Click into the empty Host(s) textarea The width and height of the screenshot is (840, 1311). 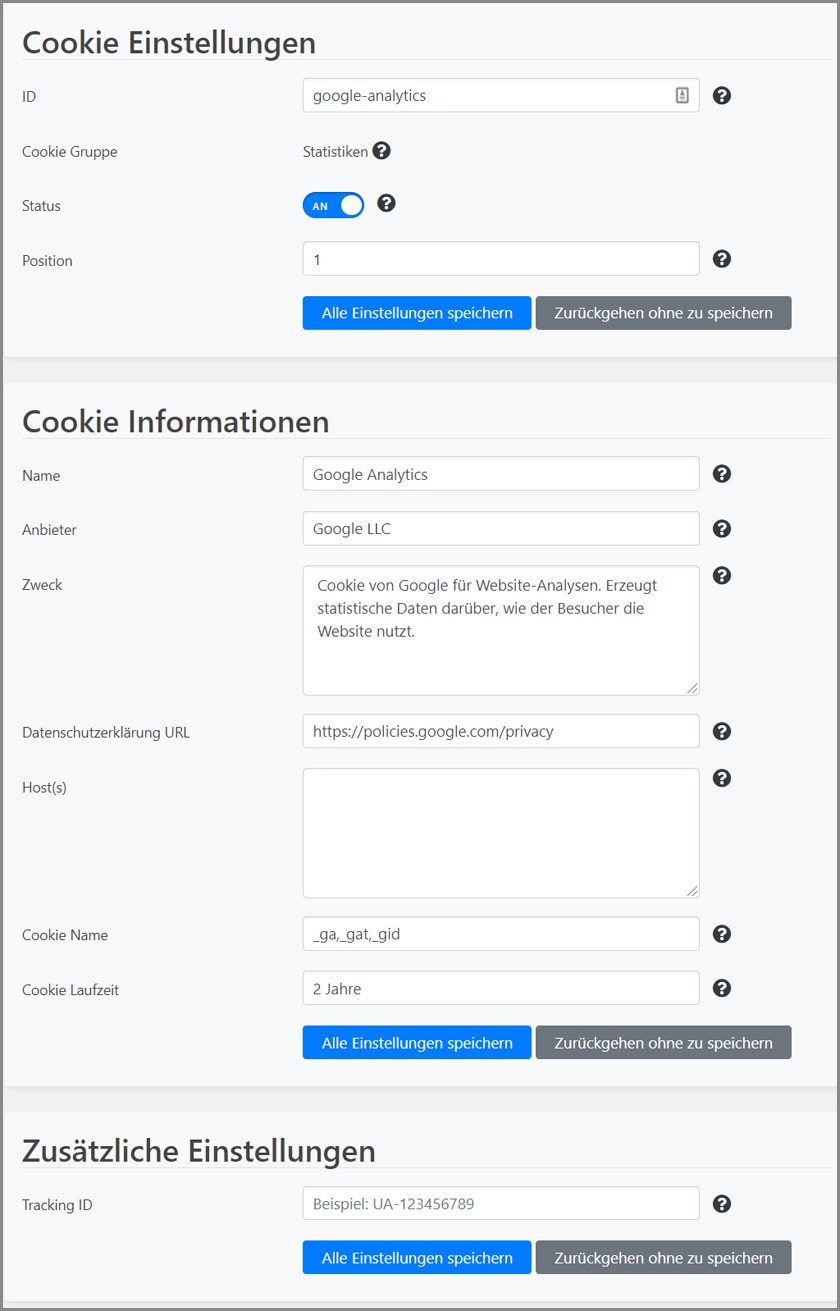tap(500, 833)
